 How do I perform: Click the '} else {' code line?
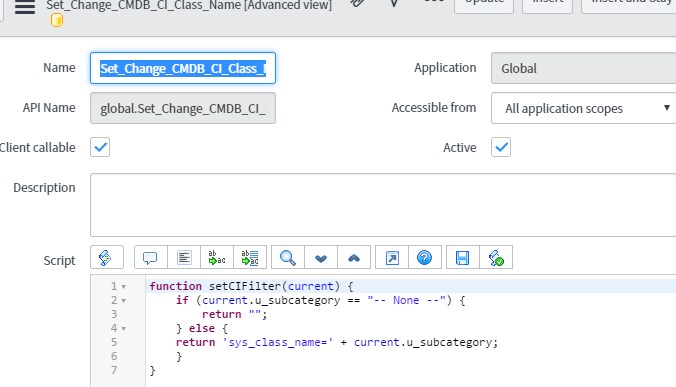click(x=202, y=328)
